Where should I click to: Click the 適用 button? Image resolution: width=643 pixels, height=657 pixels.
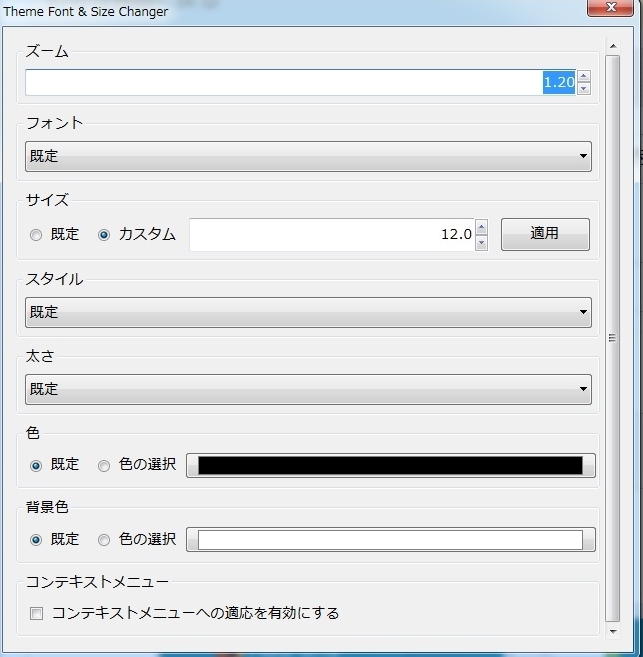(545, 234)
